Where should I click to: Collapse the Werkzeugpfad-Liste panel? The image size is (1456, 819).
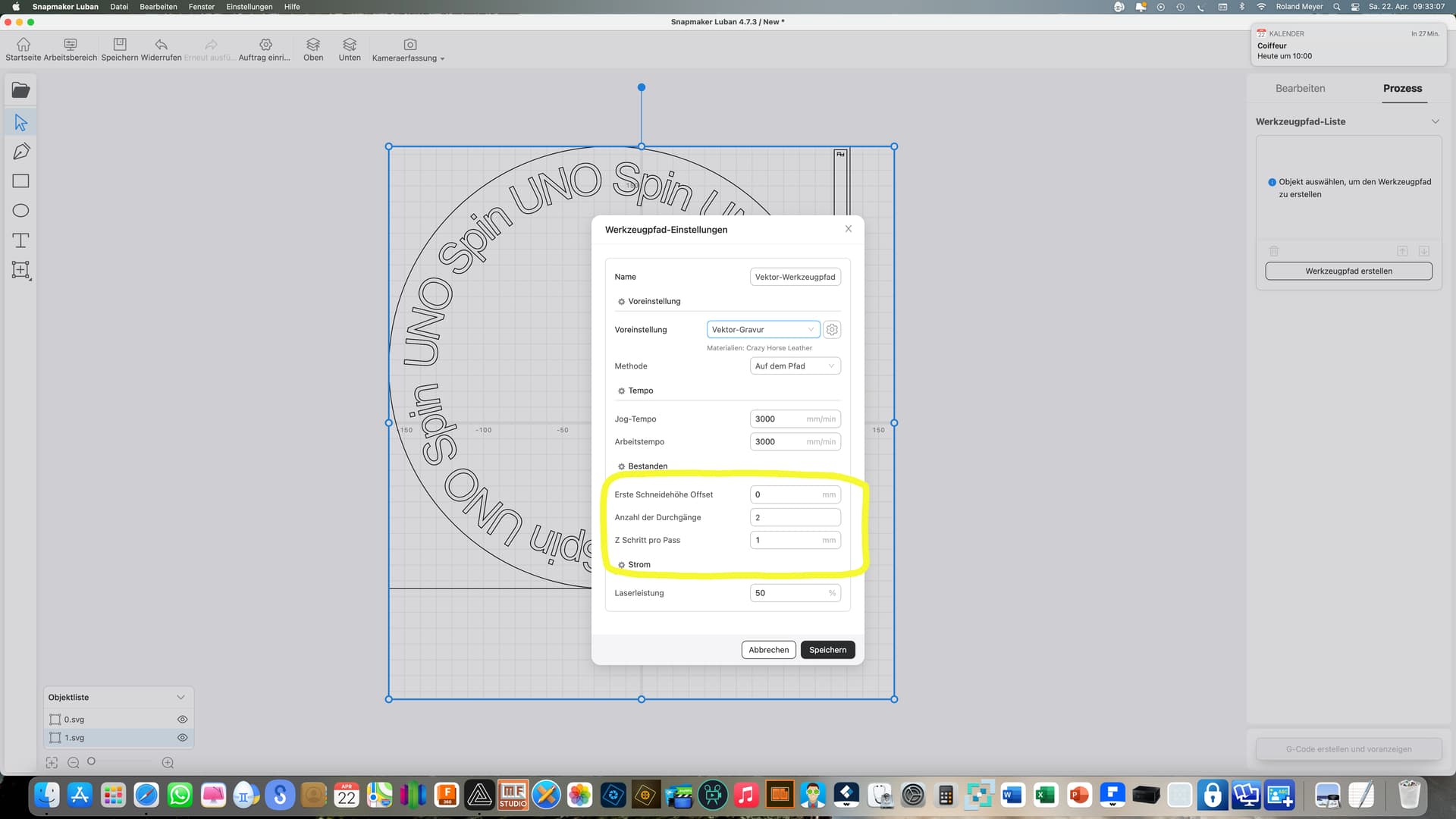[1435, 121]
